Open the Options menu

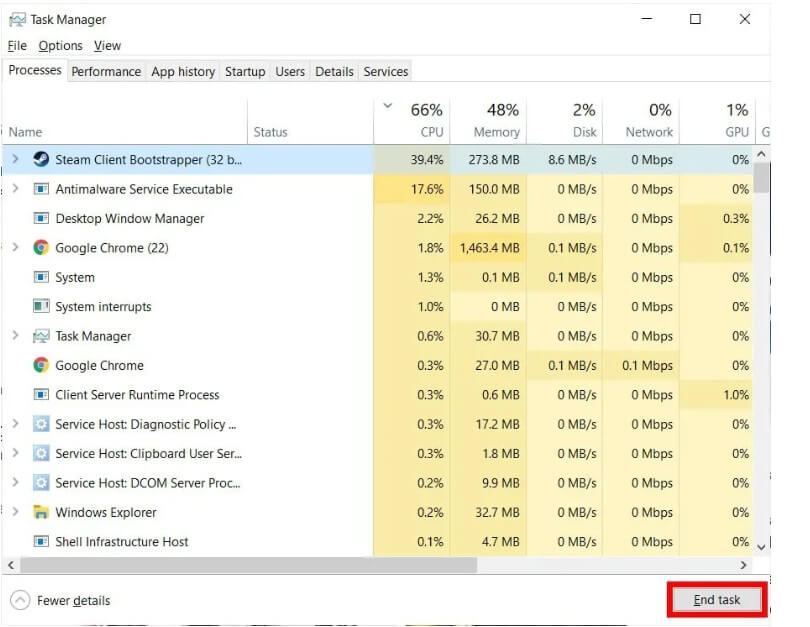click(x=60, y=46)
